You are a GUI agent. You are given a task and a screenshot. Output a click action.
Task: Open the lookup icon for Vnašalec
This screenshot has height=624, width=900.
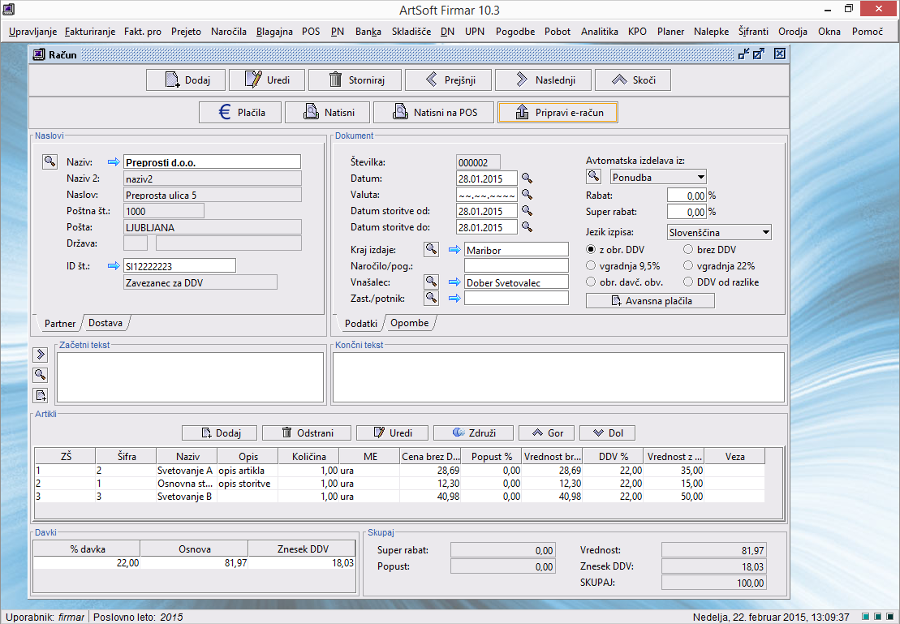coord(432,283)
